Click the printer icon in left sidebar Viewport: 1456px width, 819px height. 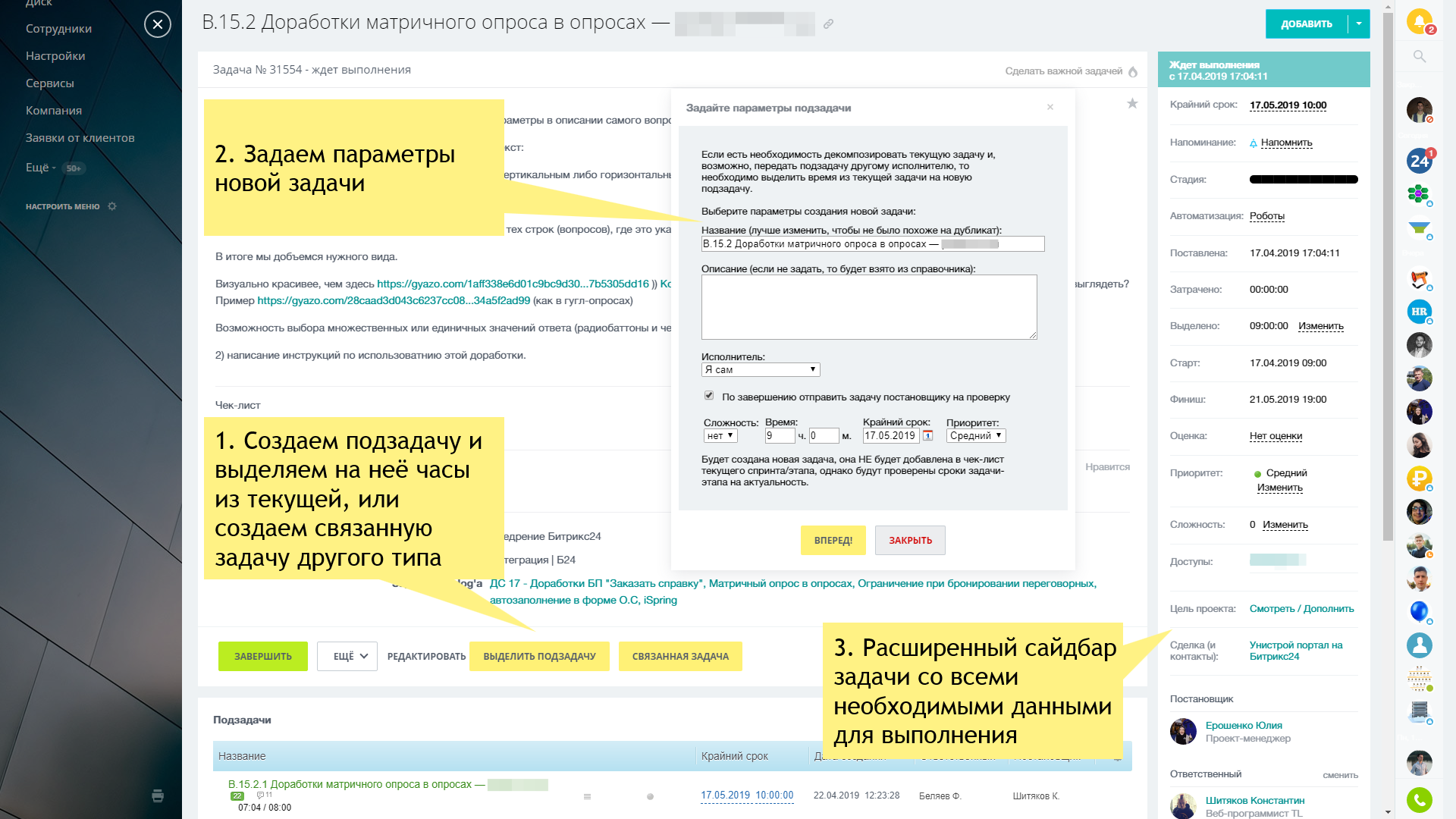[x=158, y=795]
